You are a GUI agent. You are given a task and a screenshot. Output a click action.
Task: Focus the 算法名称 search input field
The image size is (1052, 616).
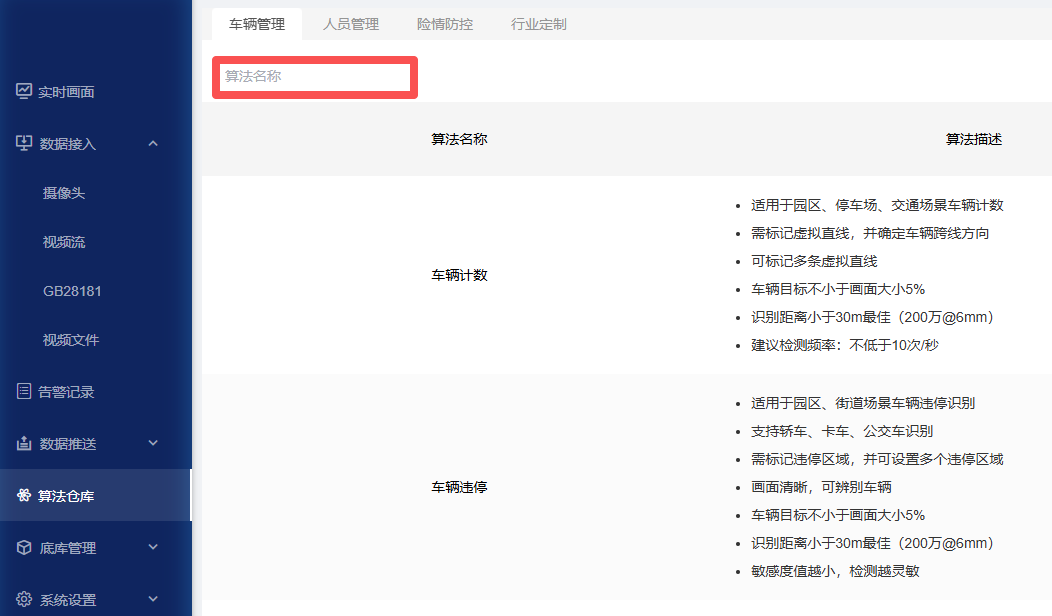pyautogui.click(x=314, y=76)
